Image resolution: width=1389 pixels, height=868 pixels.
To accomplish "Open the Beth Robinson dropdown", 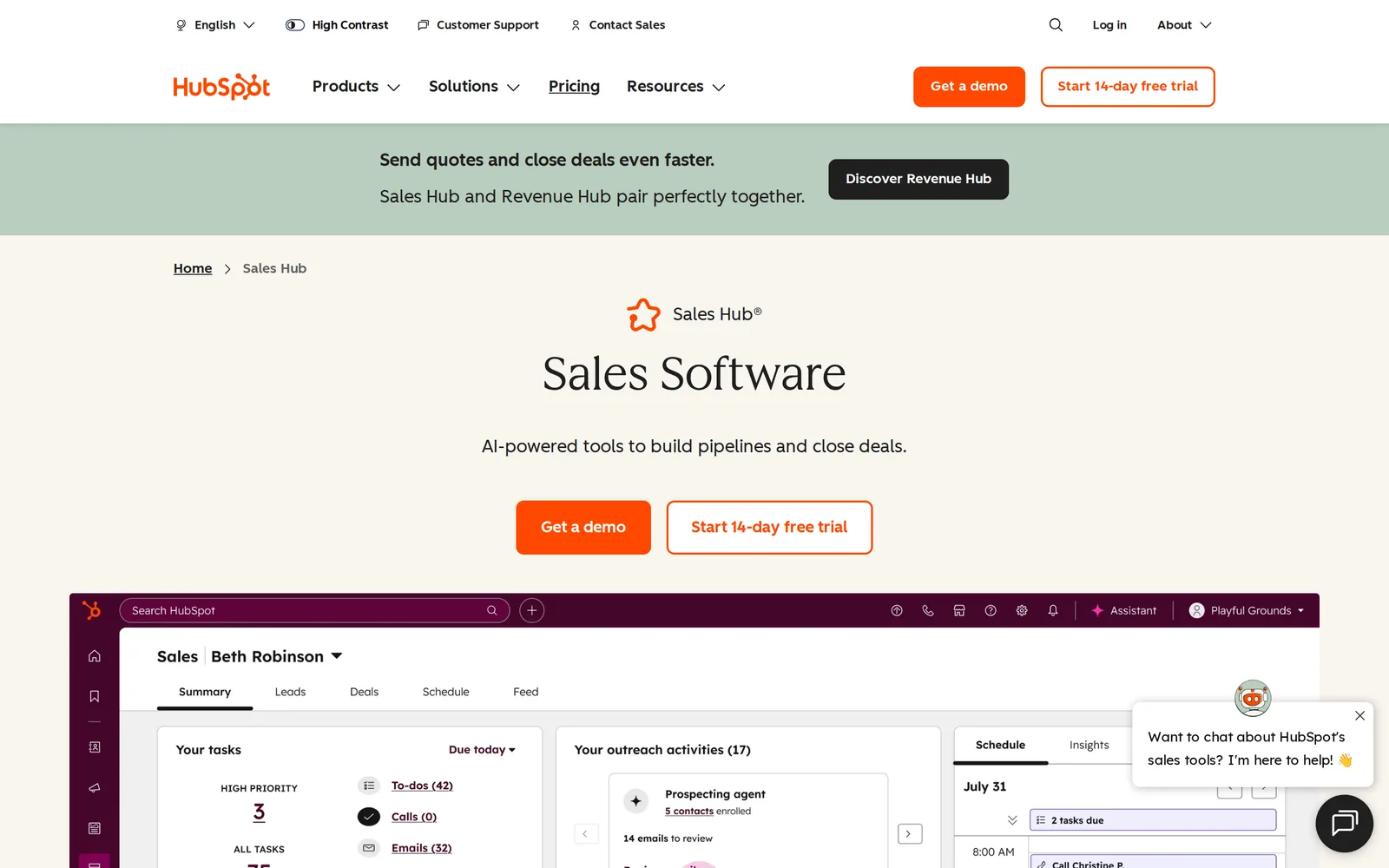I will 277,656.
